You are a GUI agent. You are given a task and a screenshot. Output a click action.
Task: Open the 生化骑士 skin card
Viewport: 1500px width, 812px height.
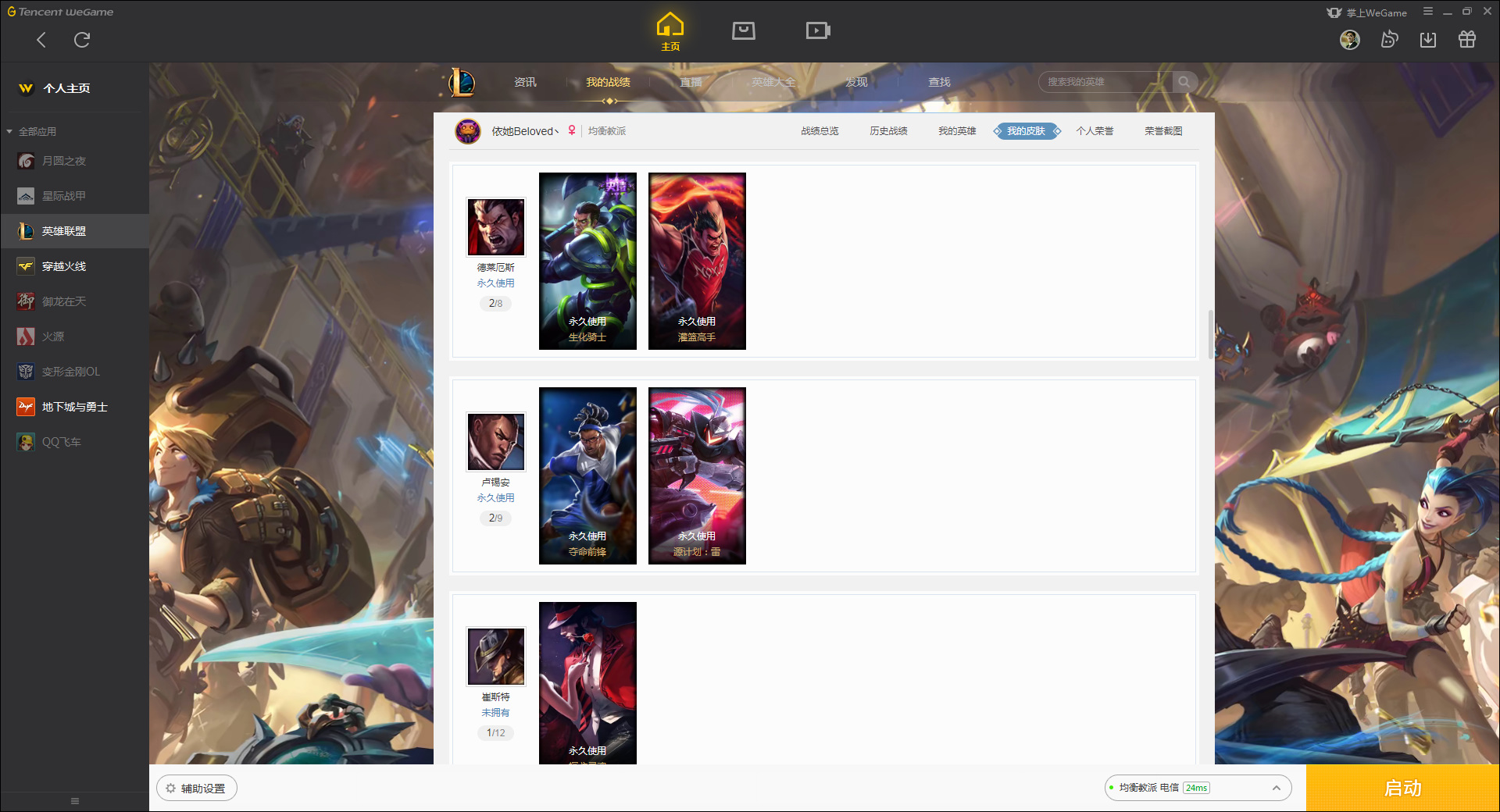[587, 261]
